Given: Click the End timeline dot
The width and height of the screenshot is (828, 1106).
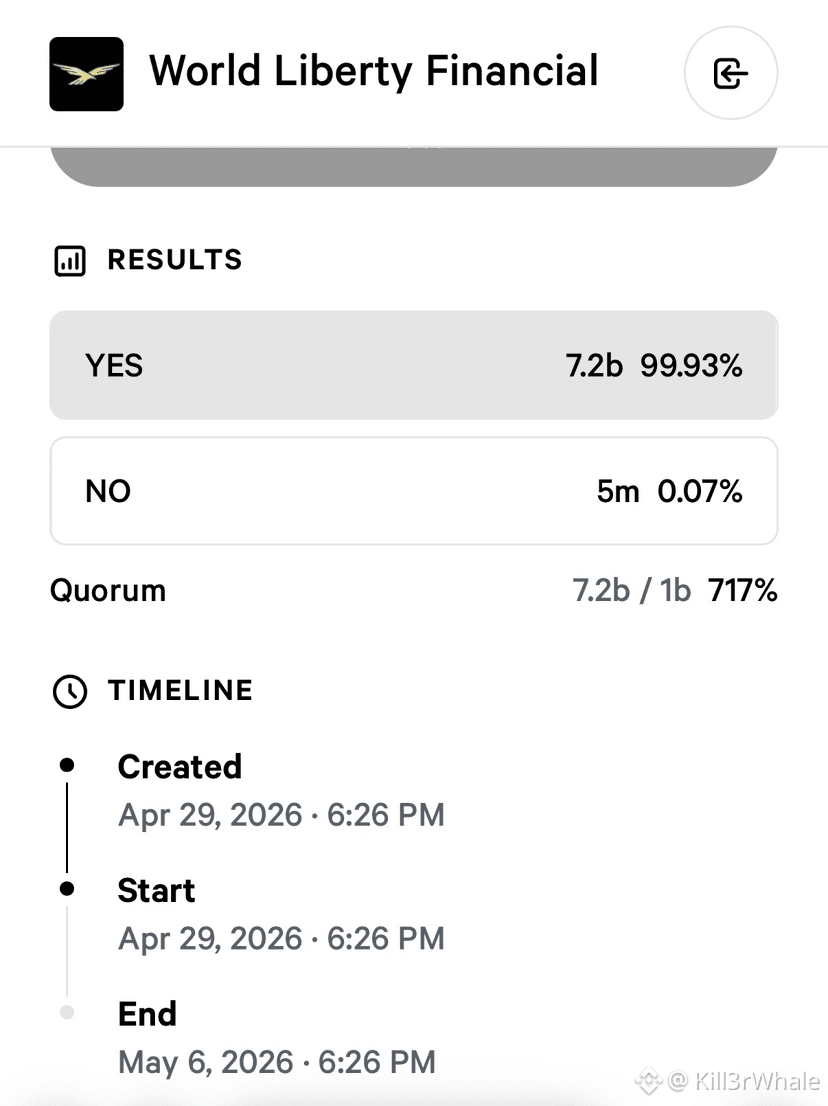Looking at the screenshot, I should coord(67,1012).
